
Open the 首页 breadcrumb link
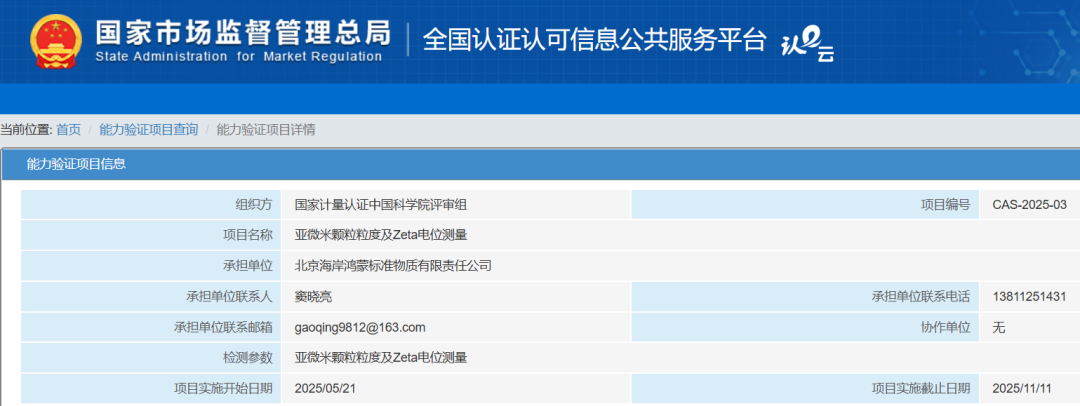[x=68, y=130]
